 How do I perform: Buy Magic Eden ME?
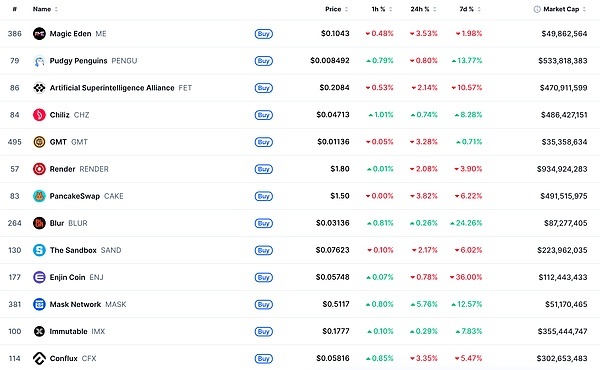pyautogui.click(x=264, y=34)
